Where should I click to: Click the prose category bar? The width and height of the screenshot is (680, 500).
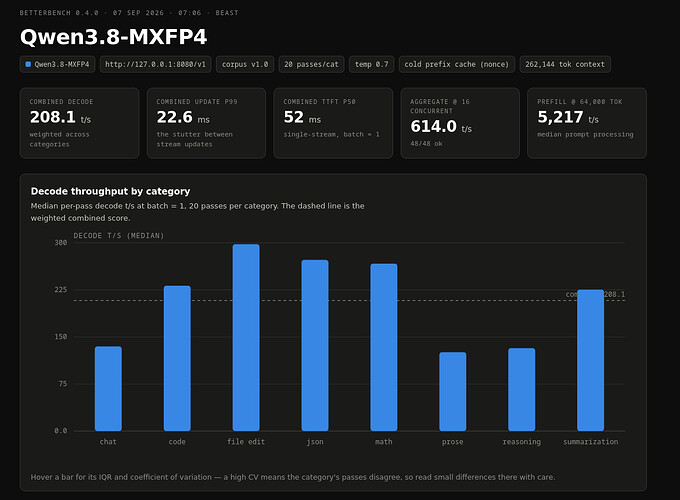453,392
